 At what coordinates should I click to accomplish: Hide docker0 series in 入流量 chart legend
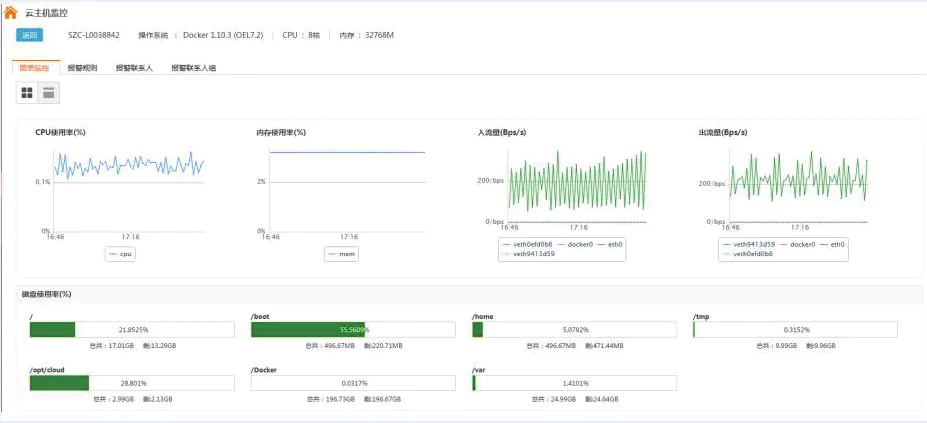574,244
